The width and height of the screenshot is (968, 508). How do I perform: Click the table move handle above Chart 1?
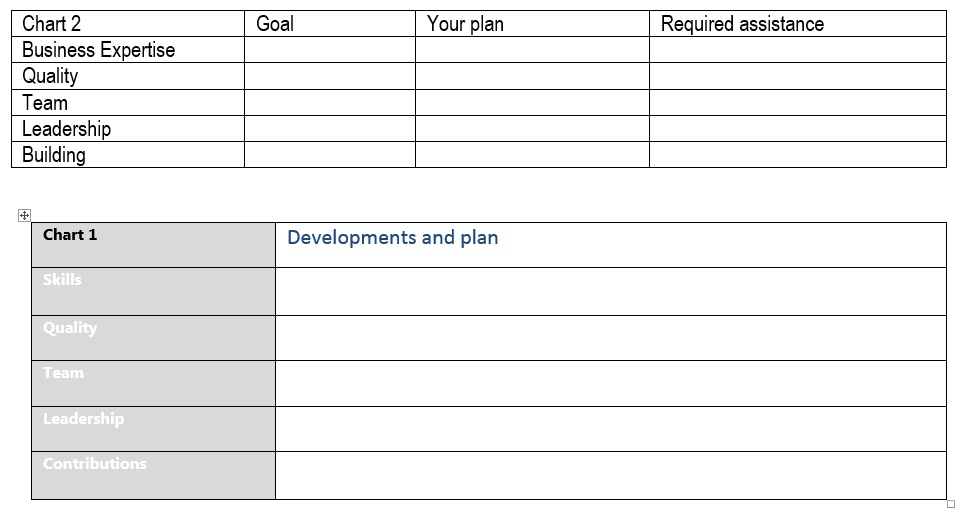[x=24, y=215]
